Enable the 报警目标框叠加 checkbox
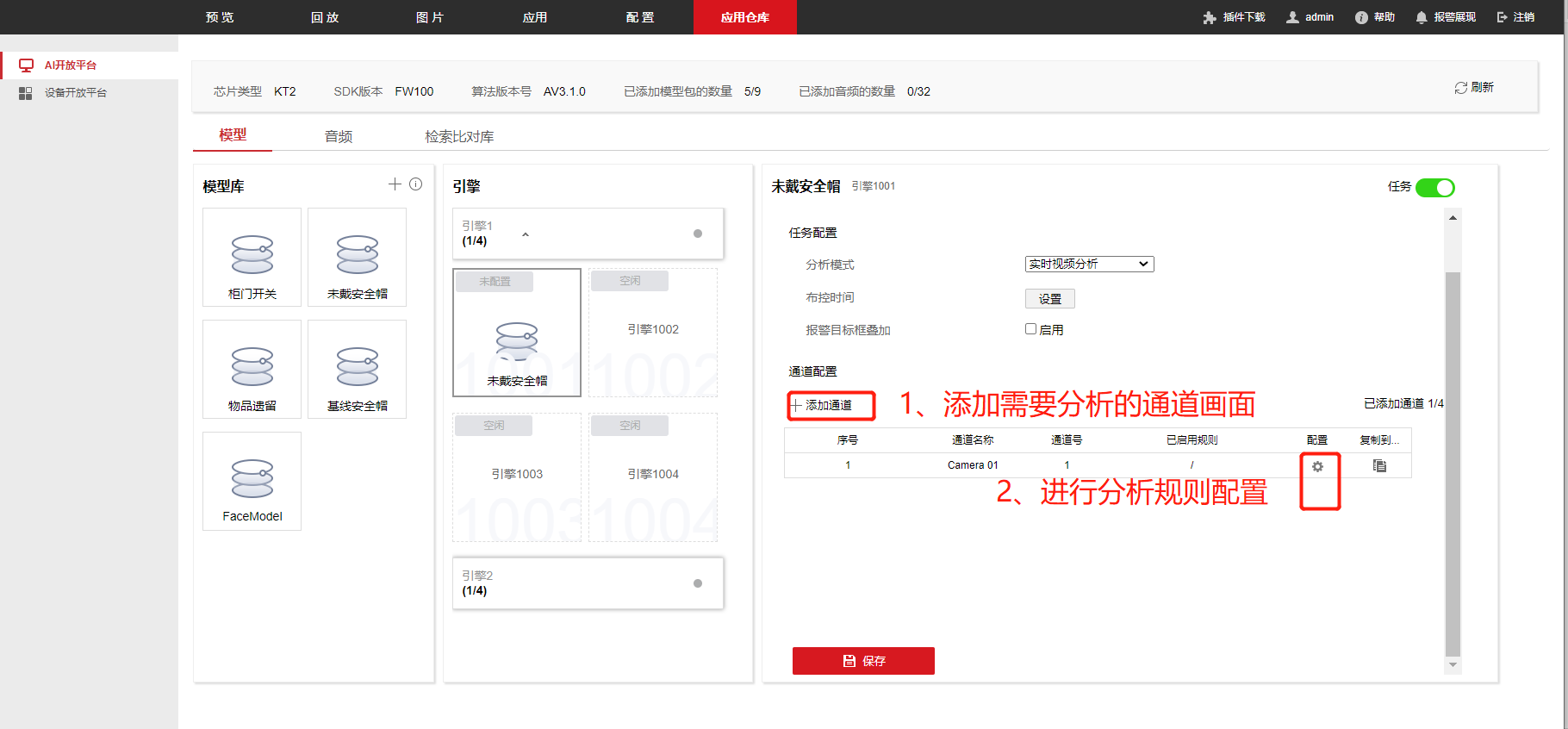 [1030, 328]
